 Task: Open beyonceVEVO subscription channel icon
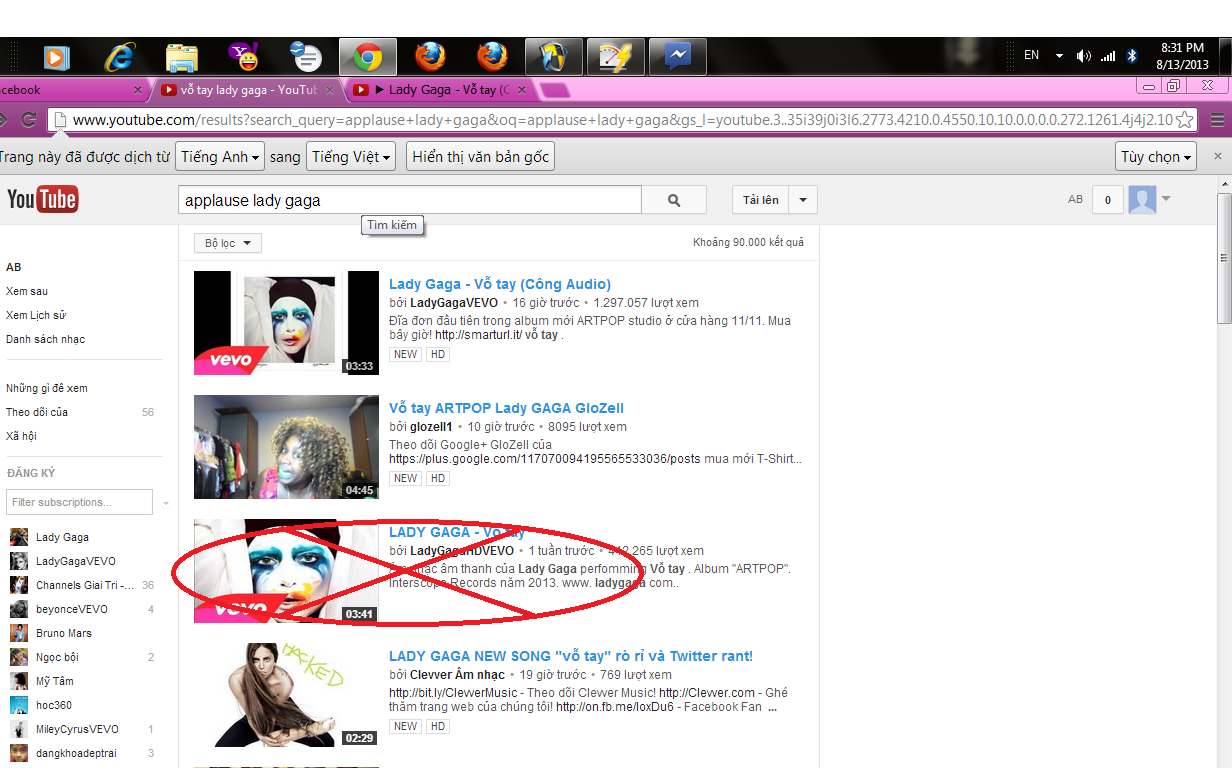point(19,609)
